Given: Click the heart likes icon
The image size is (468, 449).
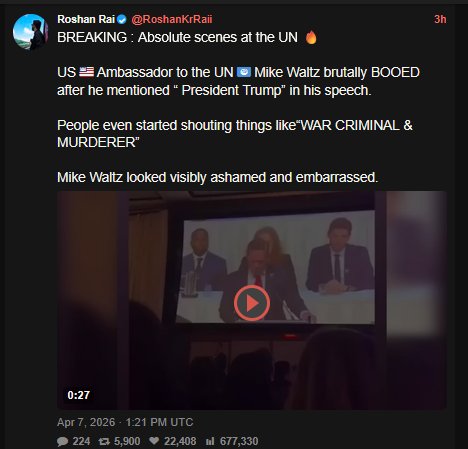Looking at the screenshot, I should pos(154,441).
